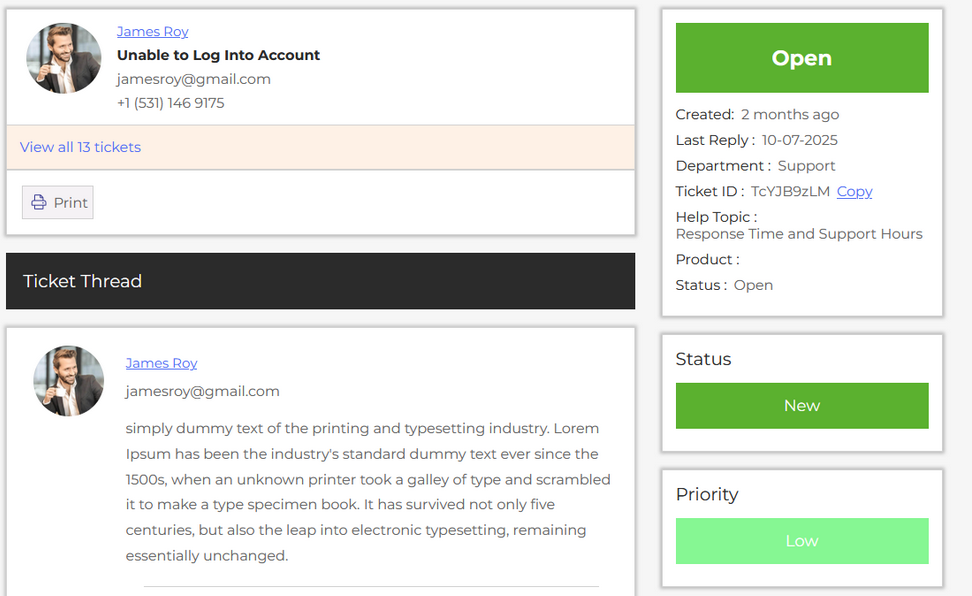Image resolution: width=972 pixels, height=596 pixels.
Task: Click the Support department value
Action: [806, 166]
